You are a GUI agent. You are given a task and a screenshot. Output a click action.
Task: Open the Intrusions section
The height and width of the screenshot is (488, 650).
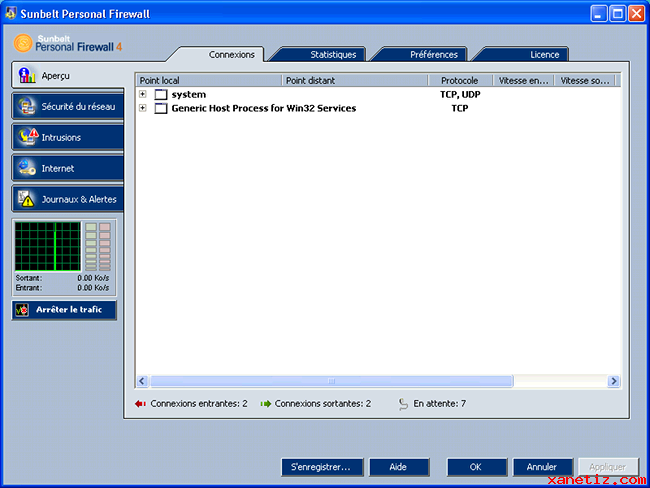68,138
